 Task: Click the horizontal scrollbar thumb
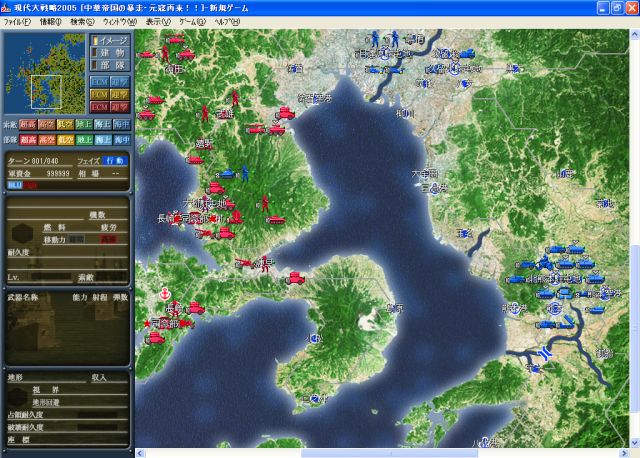tap(389, 453)
